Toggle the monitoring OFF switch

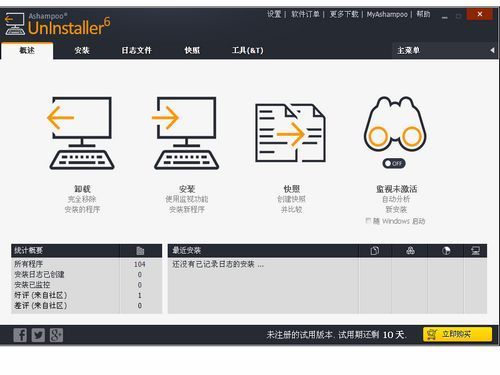(394, 163)
